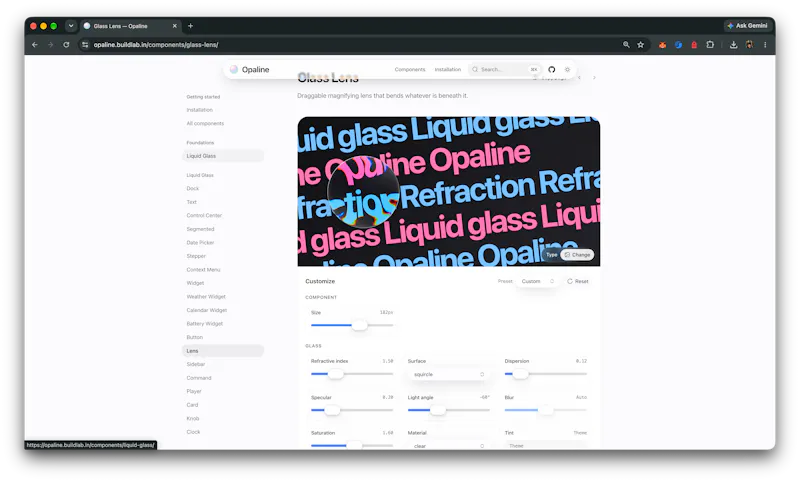Open Weather Widget in sidebar
The width and height of the screenshot is (800, 482).
click(206, 297)
